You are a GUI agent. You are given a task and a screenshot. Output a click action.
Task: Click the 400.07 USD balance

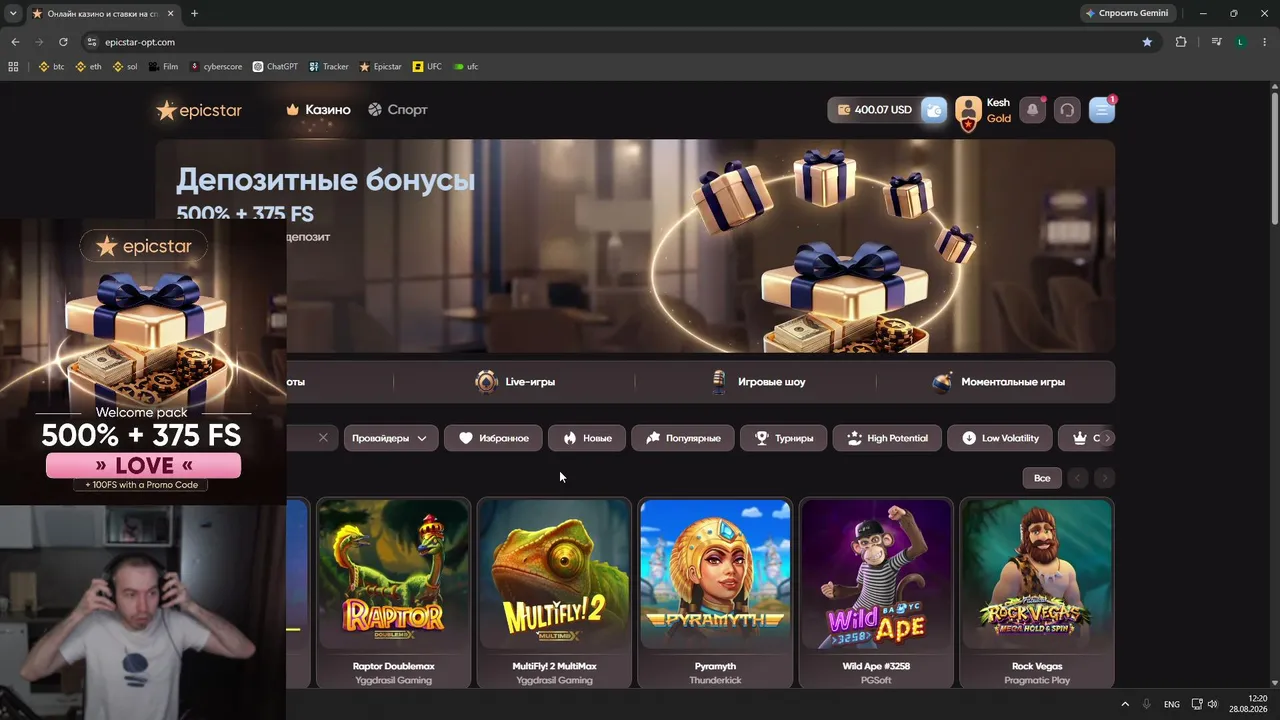pos(874,110)
